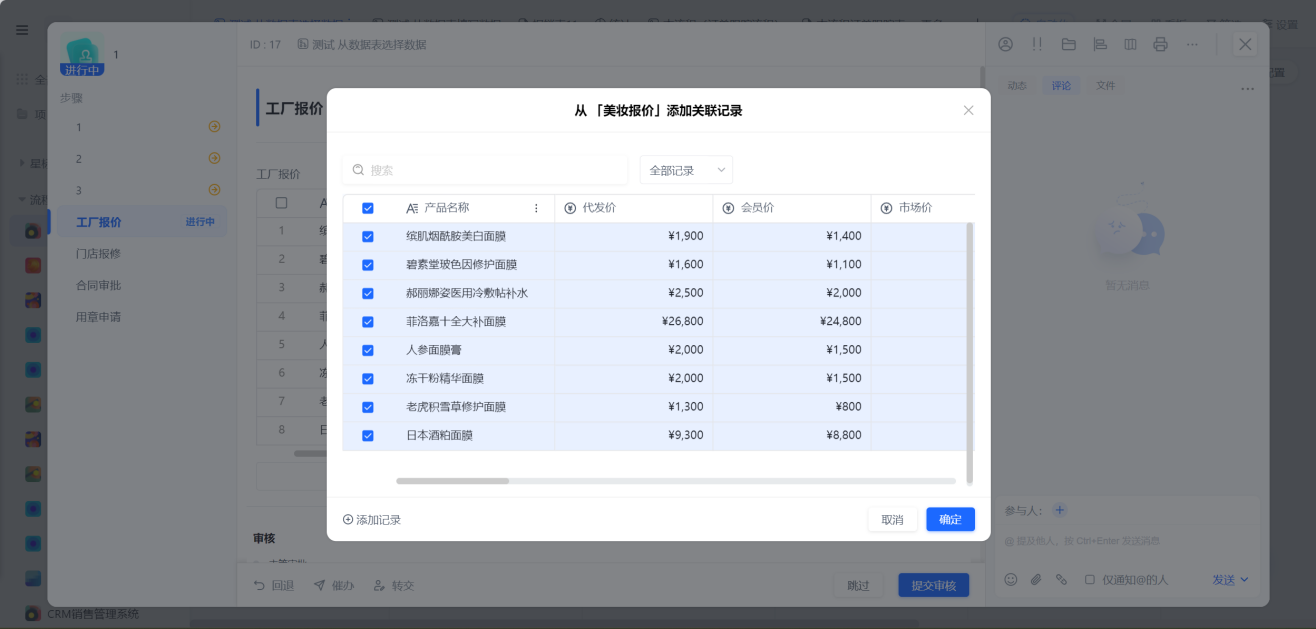Uncheck the 菲洛嘉十全大补面膜 row

point(368,322)
